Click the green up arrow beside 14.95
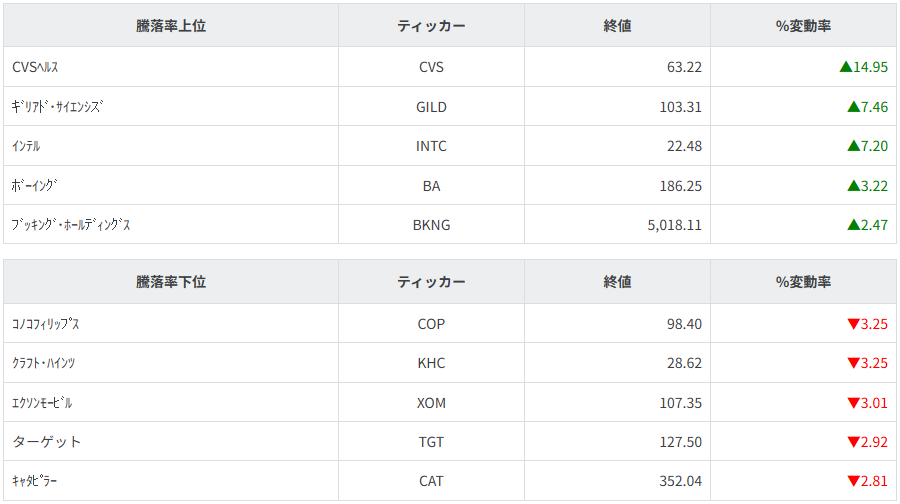The width and height of the screenshot is (900, 504). tap(845, 68)
